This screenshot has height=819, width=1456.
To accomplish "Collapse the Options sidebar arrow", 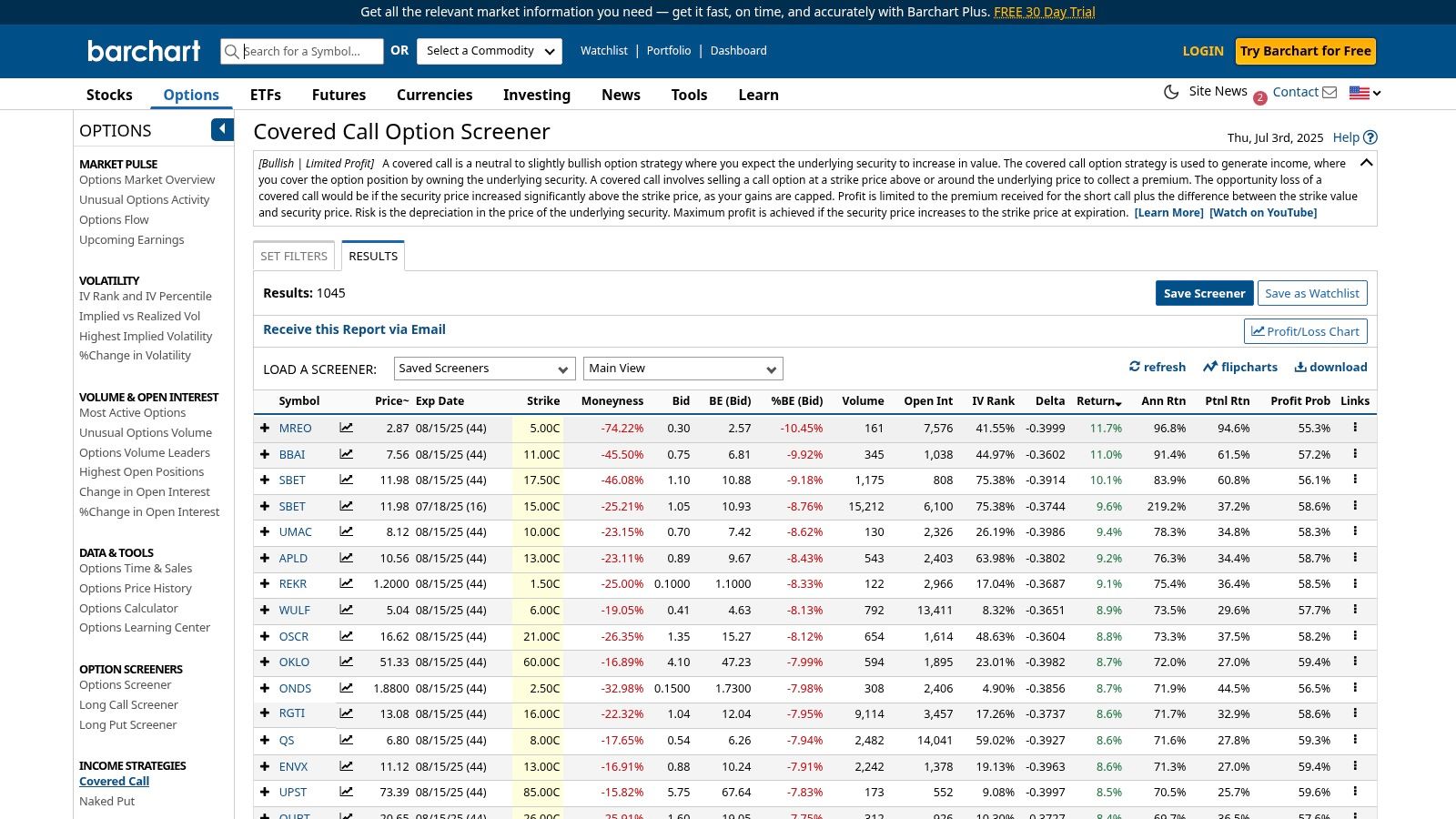I will click(223, 129).
